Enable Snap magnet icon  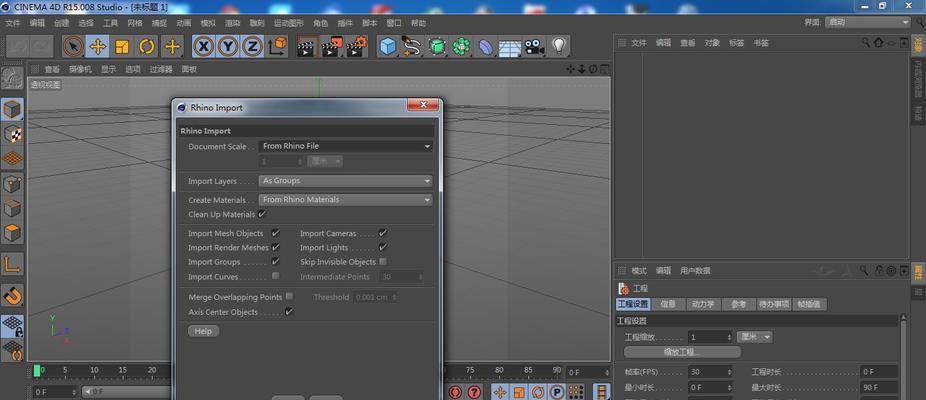12,295
